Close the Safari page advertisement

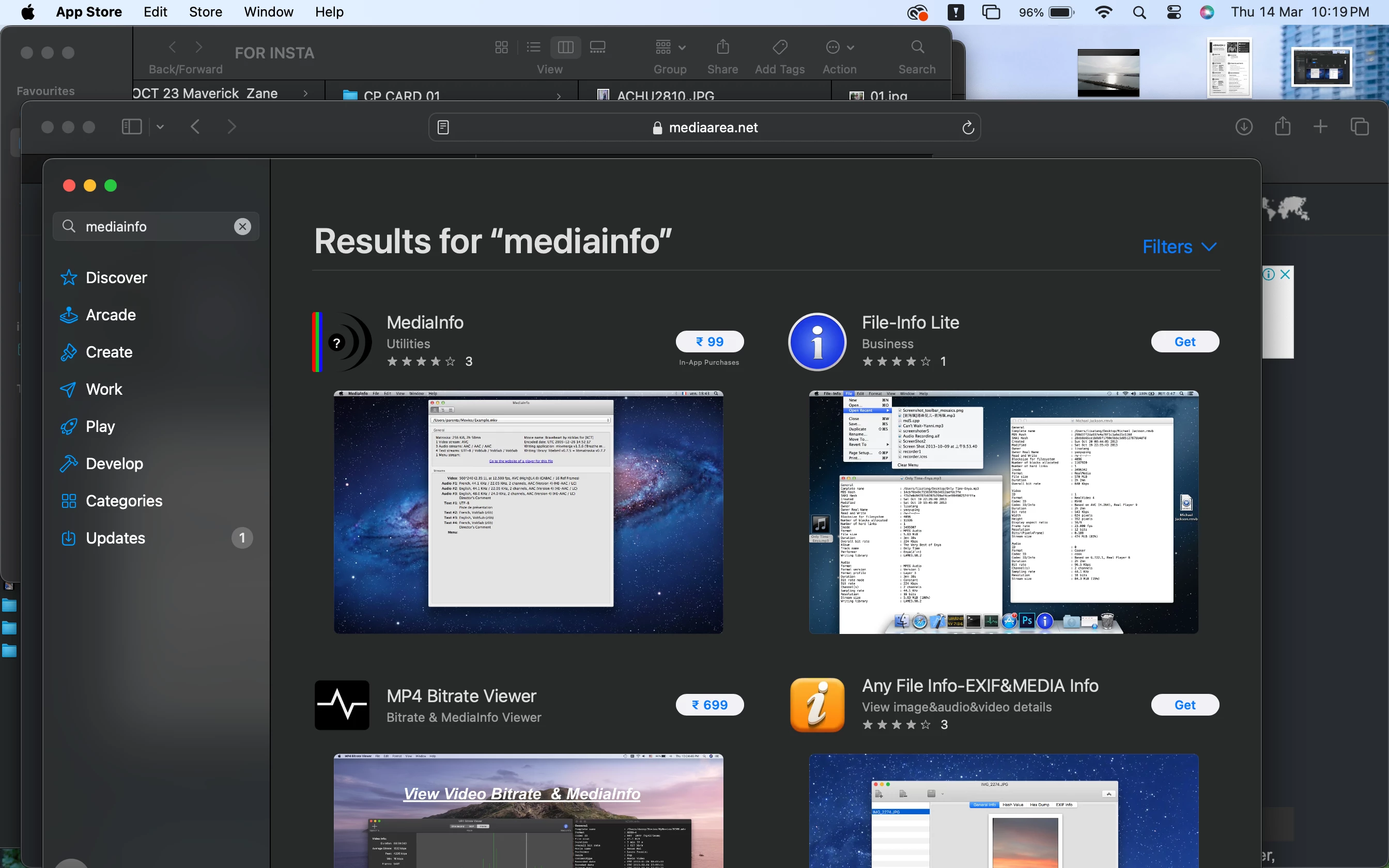[1285, 274]
